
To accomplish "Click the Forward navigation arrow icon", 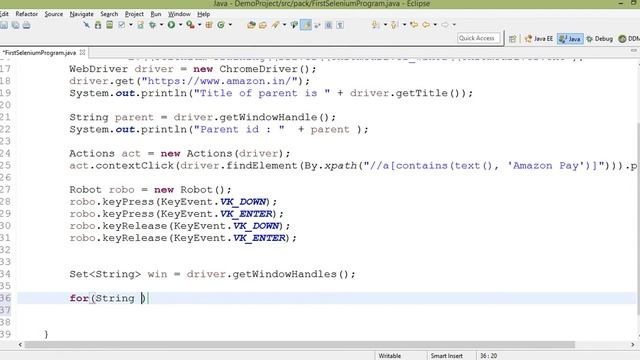I will tap(445, 24).
